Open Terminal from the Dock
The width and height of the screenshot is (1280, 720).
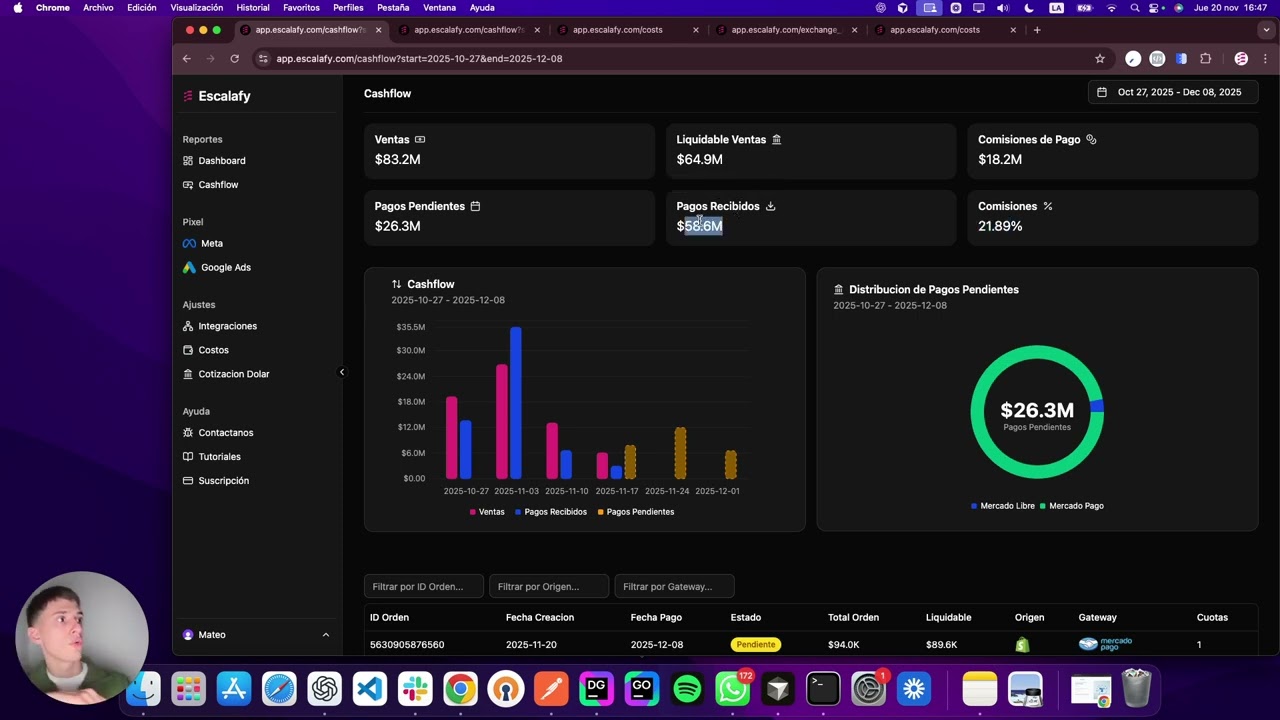point(823,689)
